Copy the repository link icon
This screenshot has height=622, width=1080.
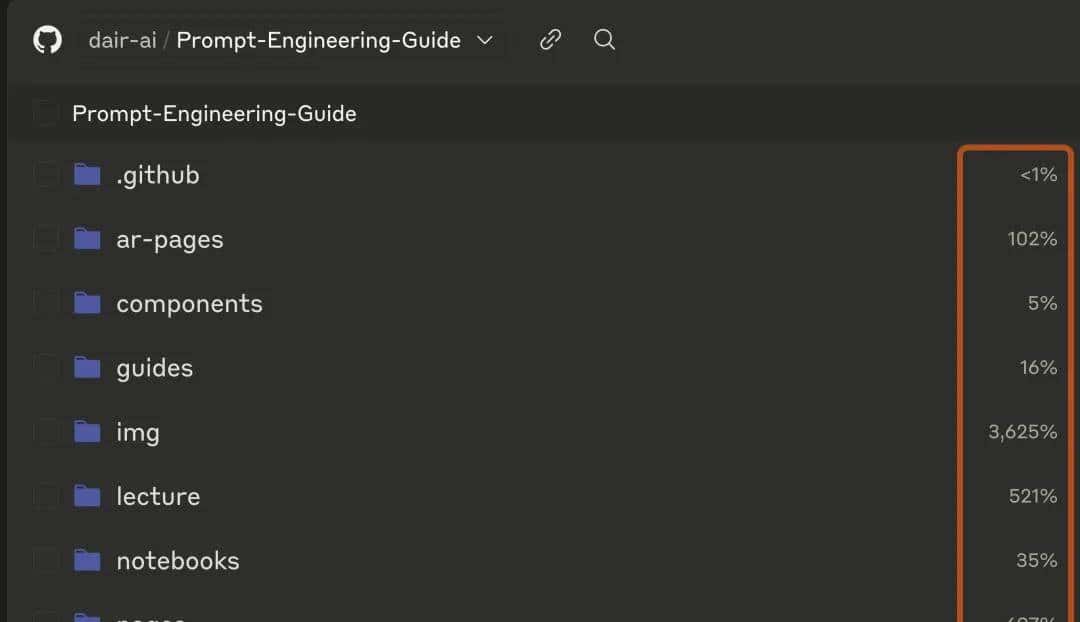pos(550,40)
